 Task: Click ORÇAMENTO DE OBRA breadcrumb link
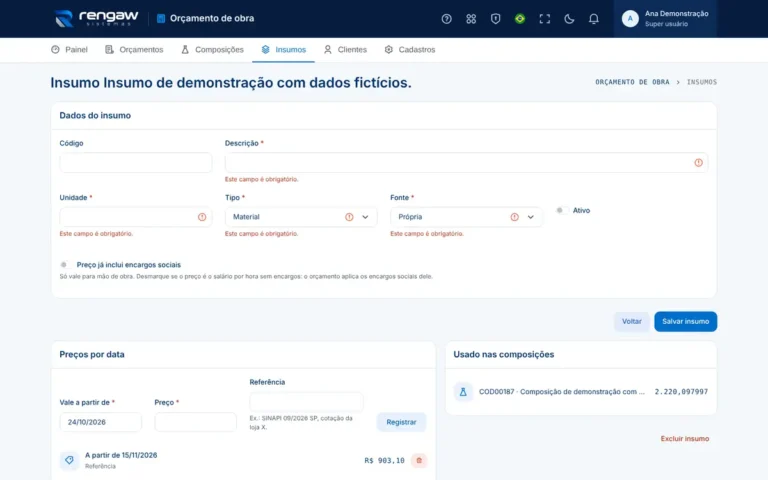click(x=632, y=82)
